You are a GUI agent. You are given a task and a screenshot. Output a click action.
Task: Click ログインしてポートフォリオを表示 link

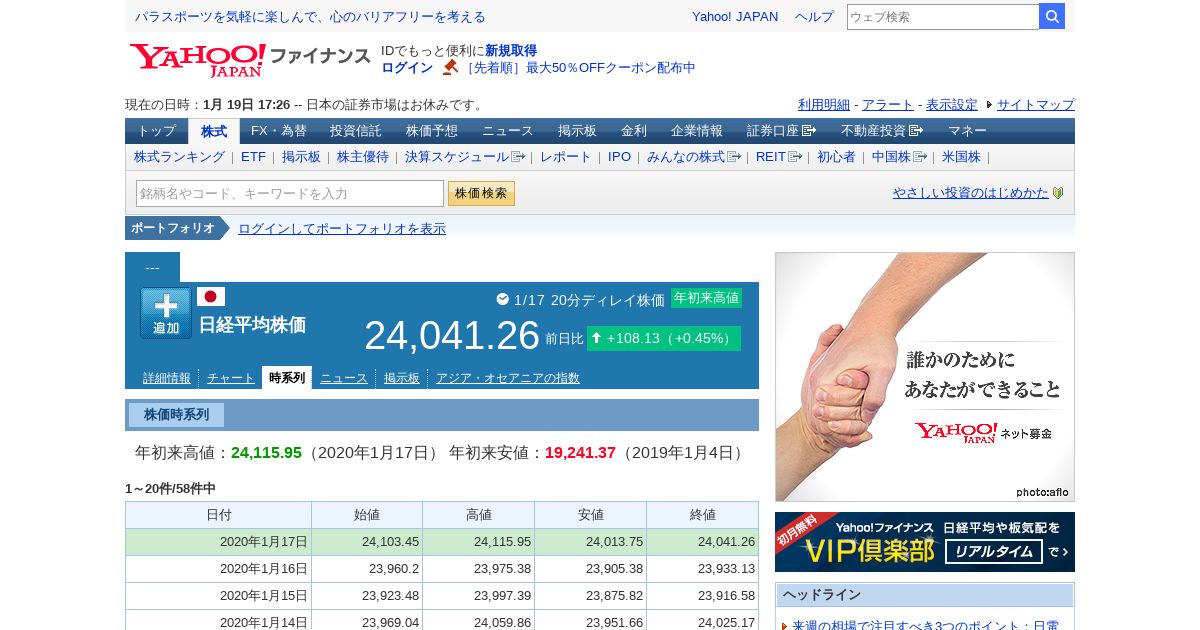pyautogui.click(x=342, y=229)
